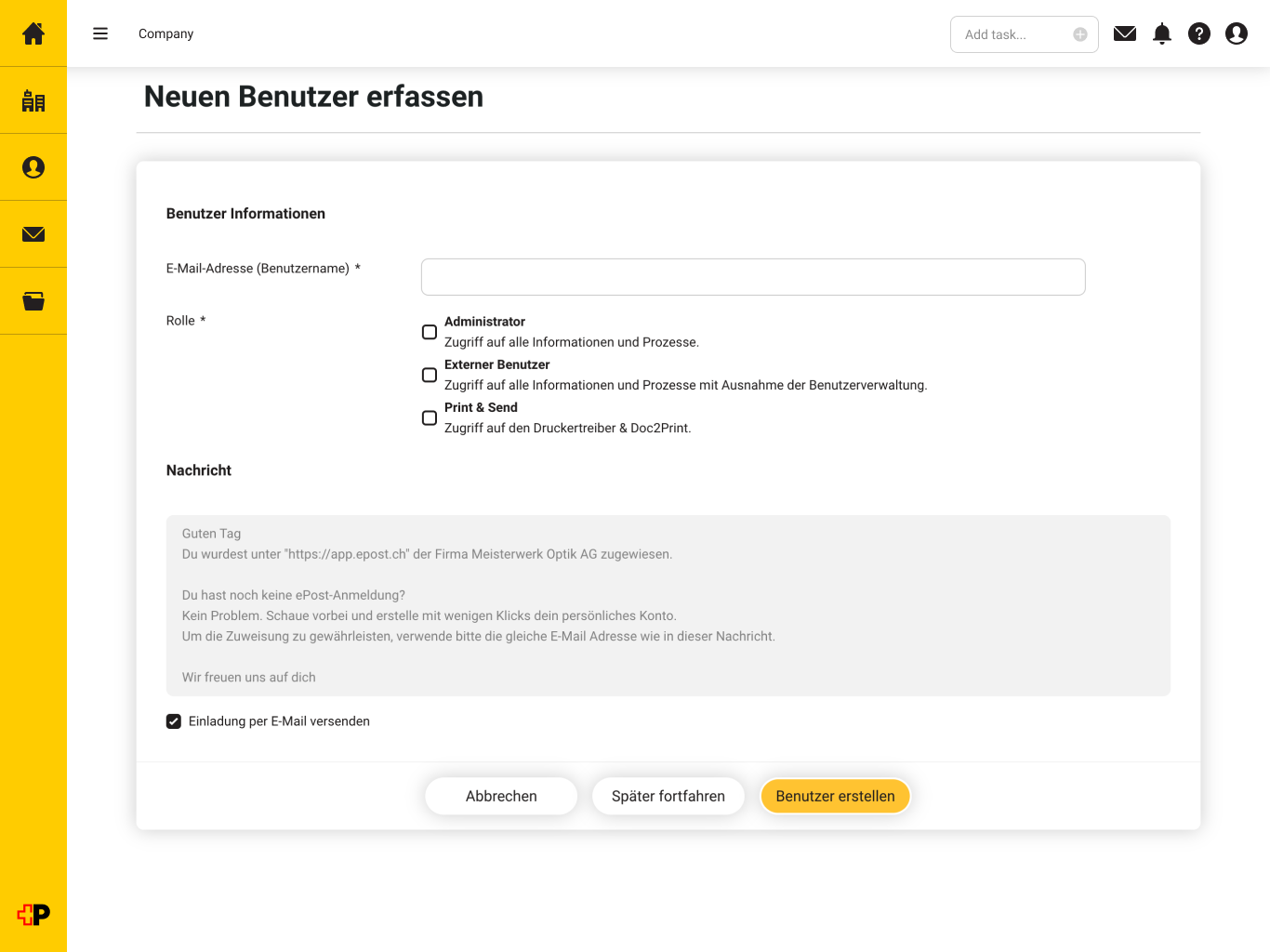Screen dimensions: 1270x952
Task: Open the hamburger navigation menu
Action: (99, 33)
